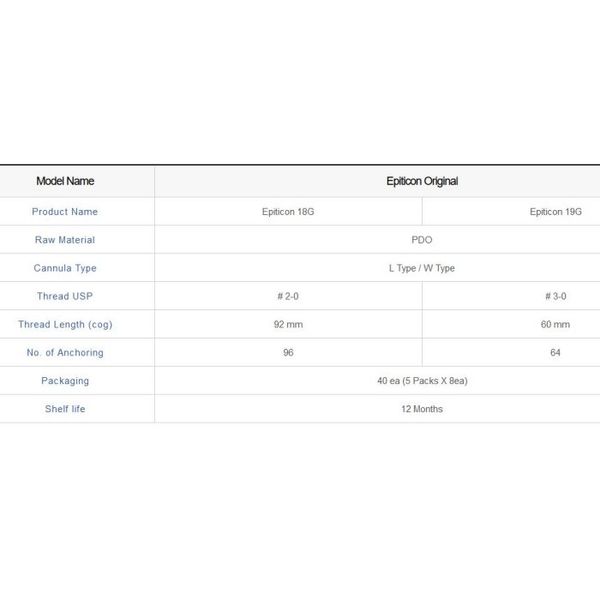
Task: Click the Thread USP row label
Action: 65,296
